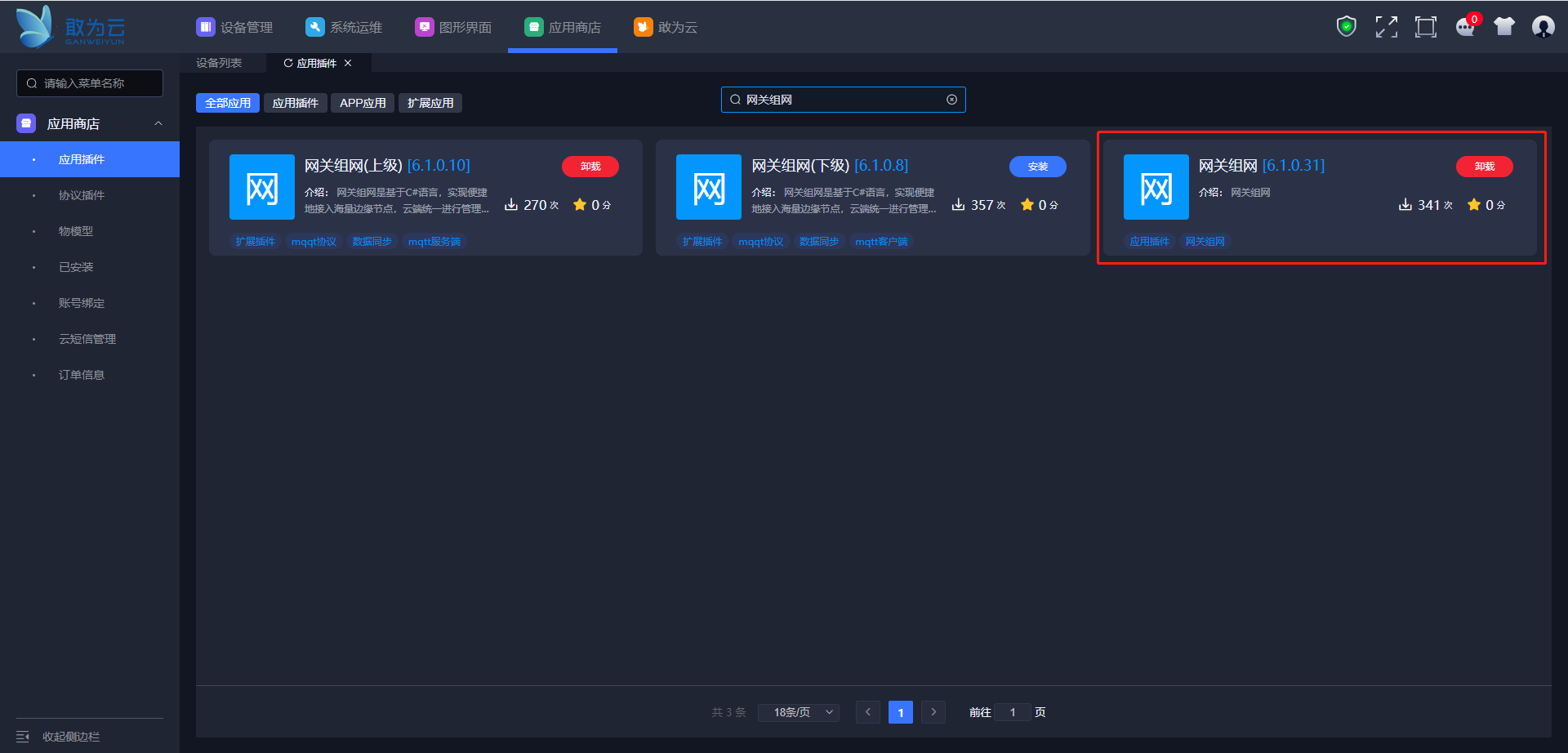The width and height of the screenshot is (1568, 753).
Task: Collapse the 应用商店 sidebar group chevron
Action: point(158,123)
